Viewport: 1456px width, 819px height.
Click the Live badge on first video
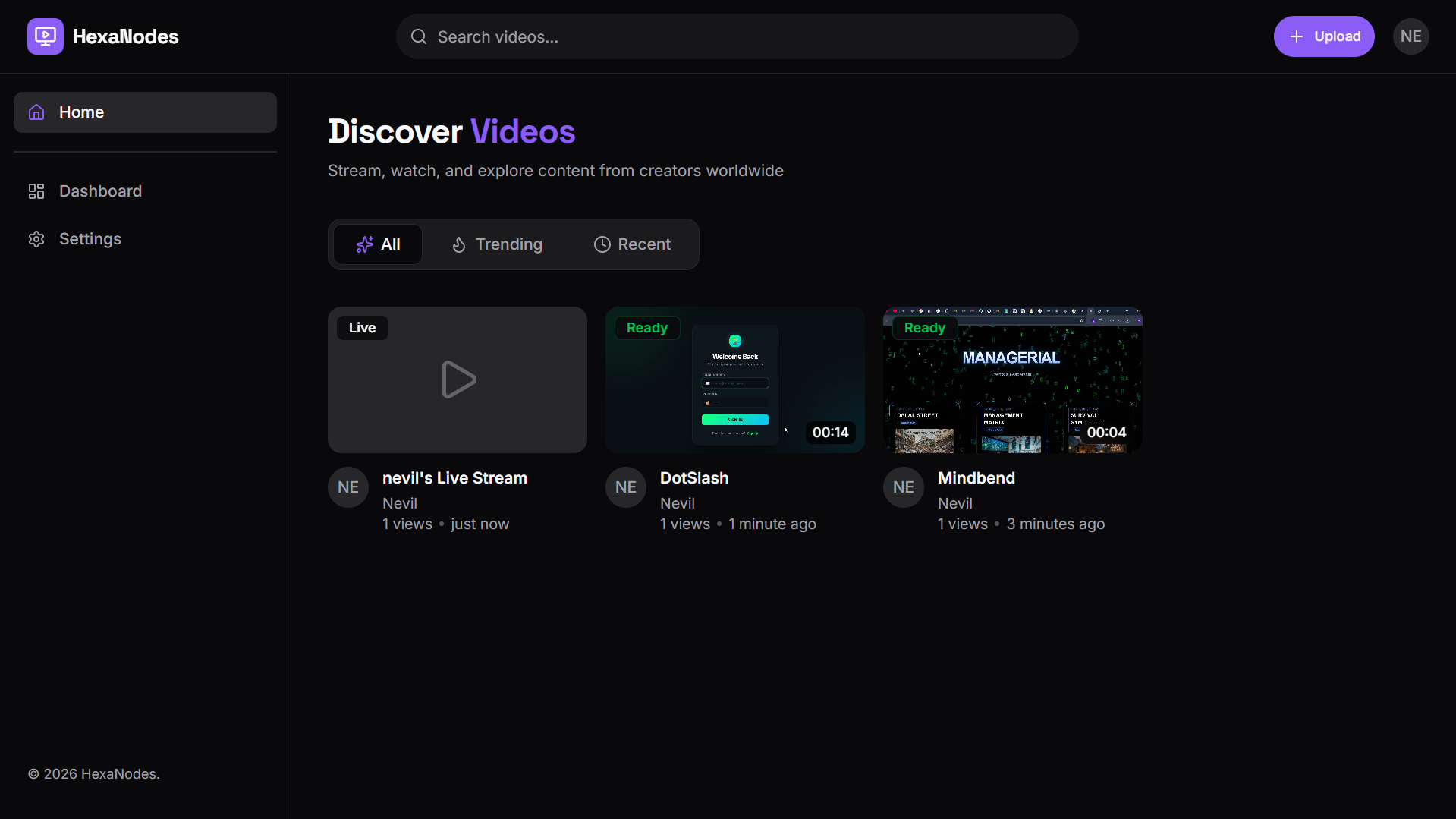[363, 328]
